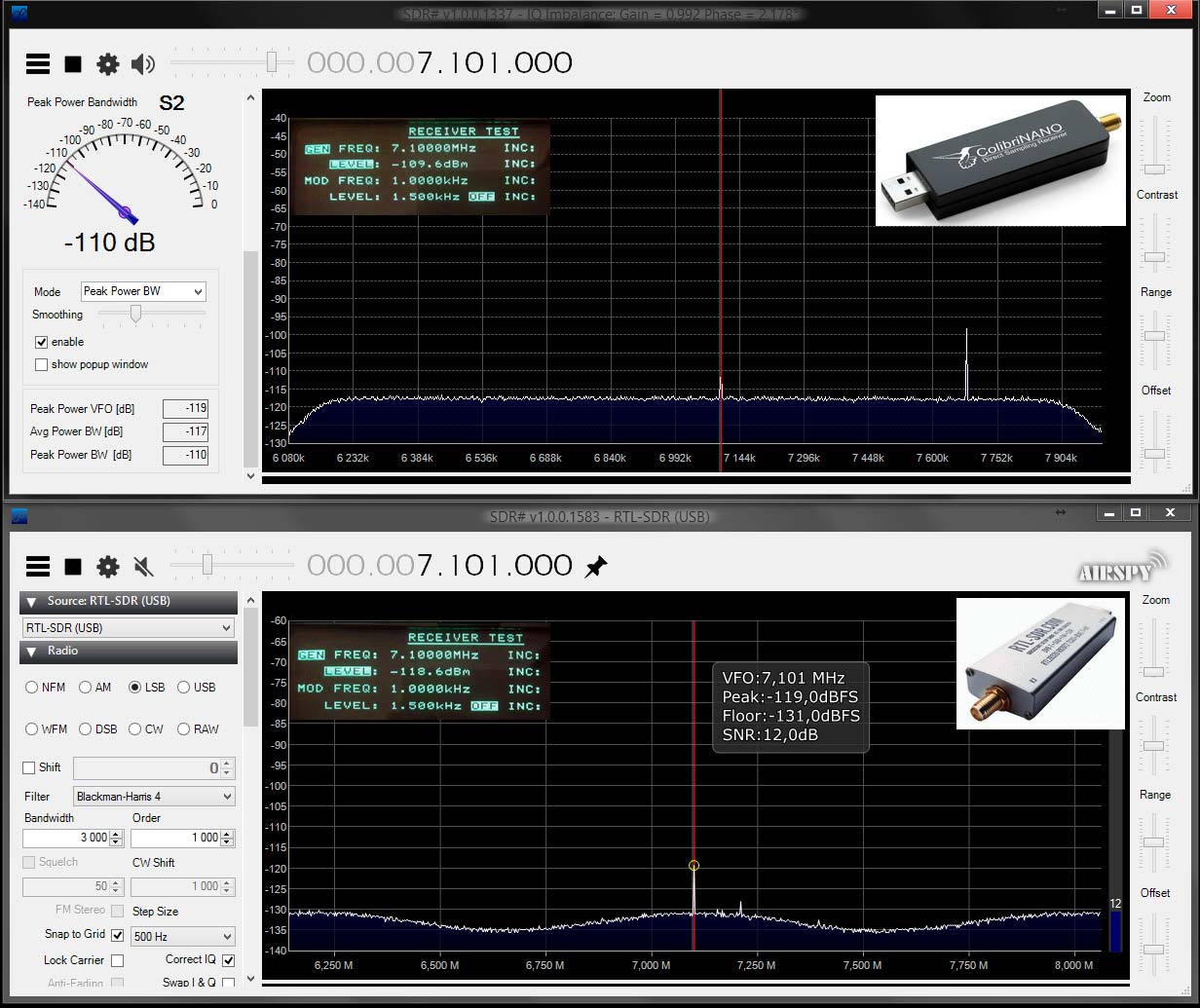
Task: Open Blackman-Harris 4 filter dropdown
Action: click(154, 797)
